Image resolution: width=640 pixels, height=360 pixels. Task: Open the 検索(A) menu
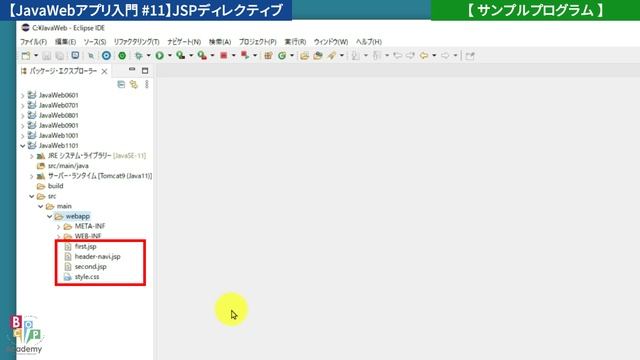coord(220,42)
